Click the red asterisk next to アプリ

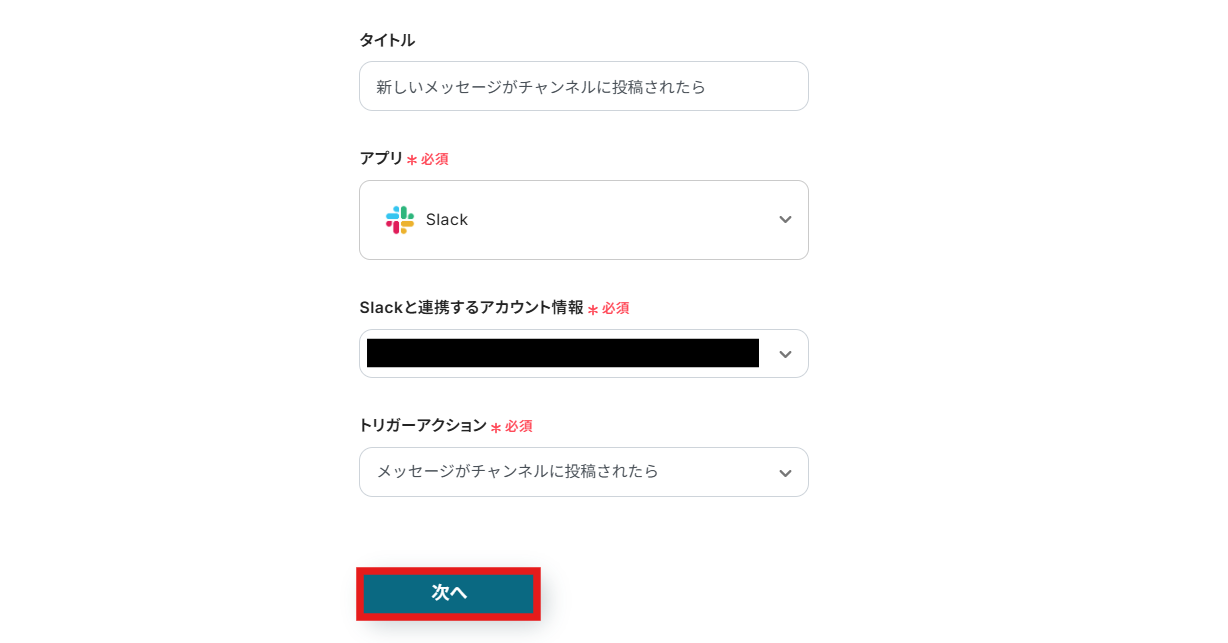[x=412, y=160]
